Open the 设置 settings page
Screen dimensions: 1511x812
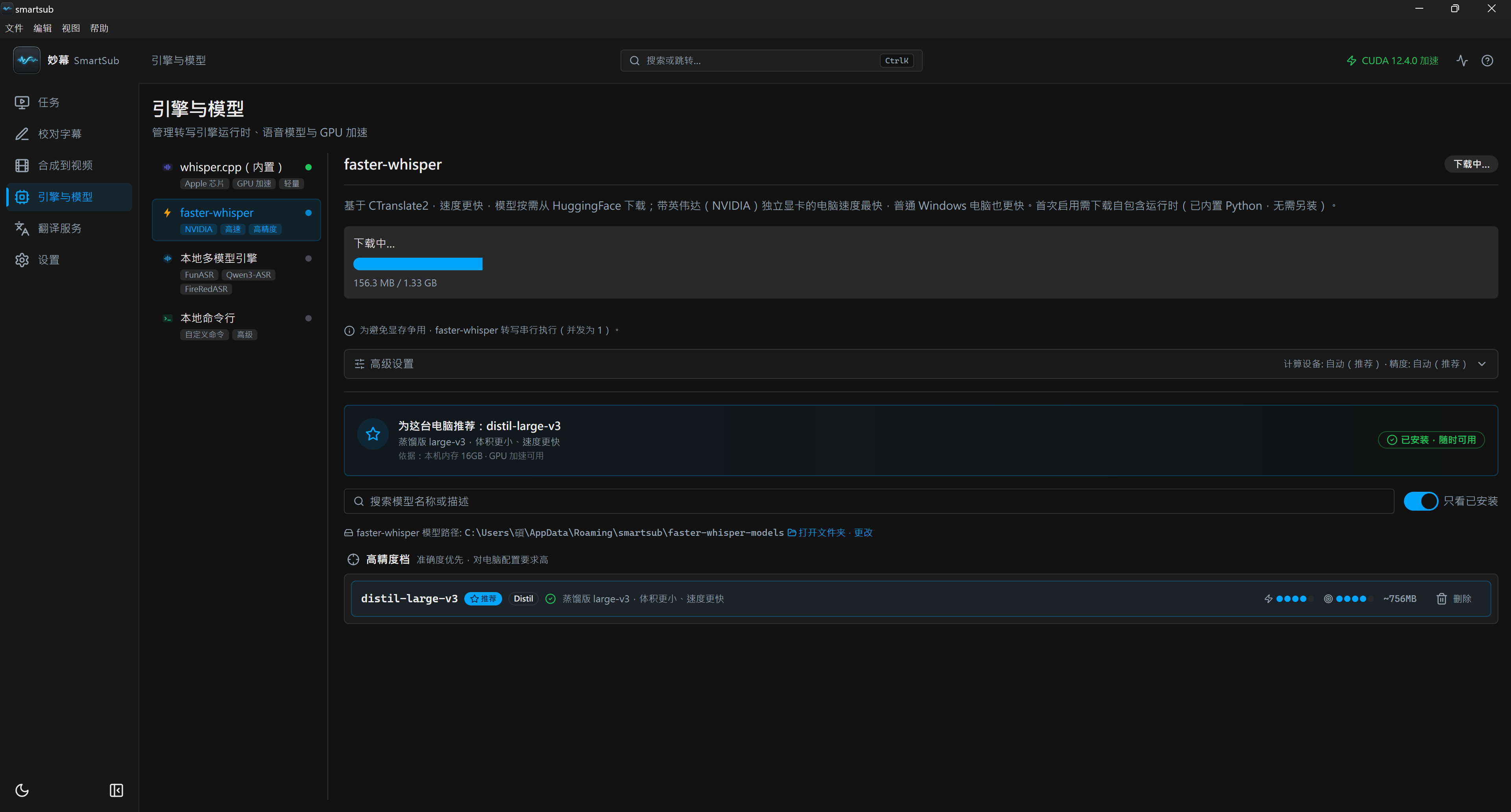(x=68, y=260)
